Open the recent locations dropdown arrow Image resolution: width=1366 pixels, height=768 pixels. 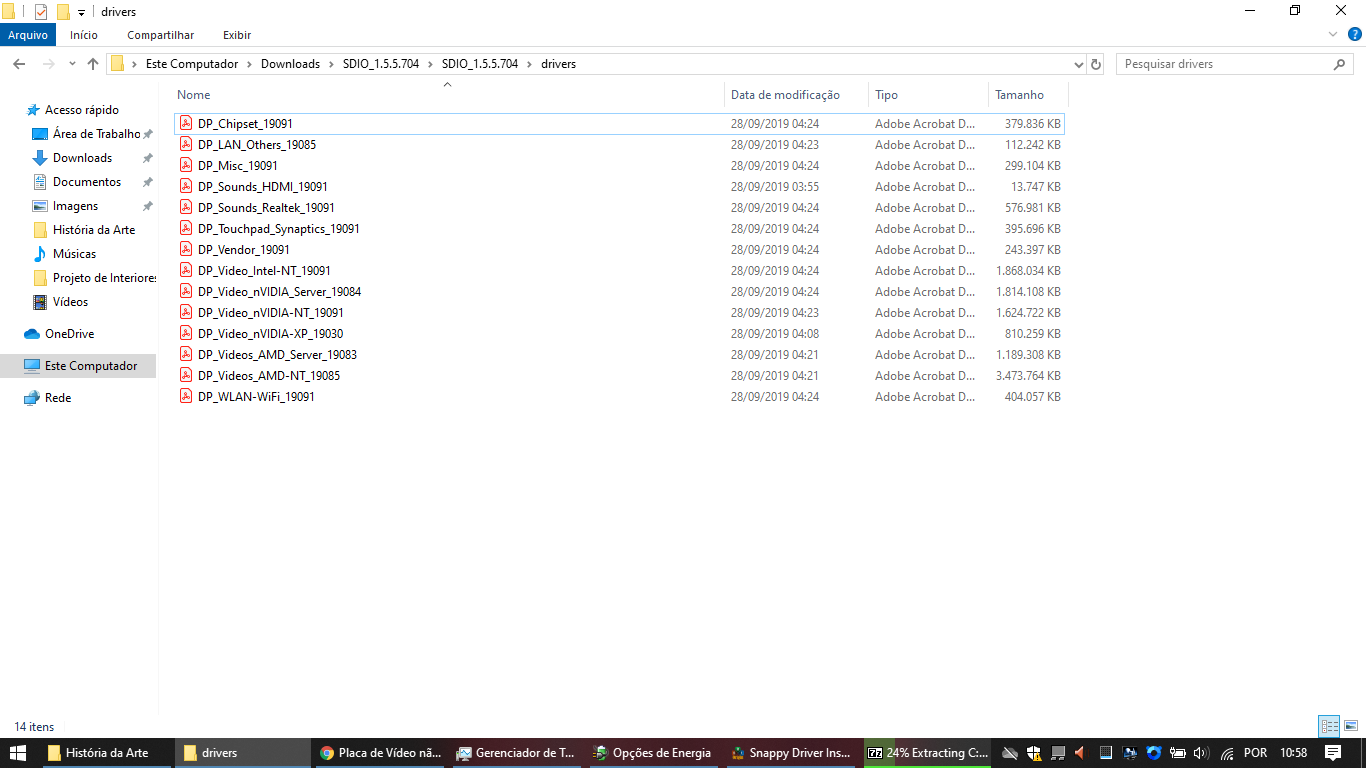coord(72,64)
